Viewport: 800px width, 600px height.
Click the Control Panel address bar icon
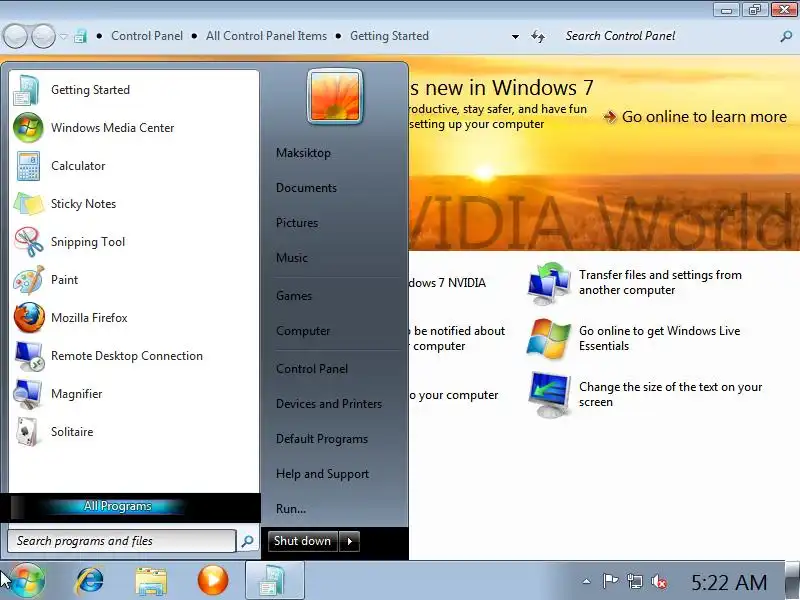pyautogui.click(x=80, y=36)
